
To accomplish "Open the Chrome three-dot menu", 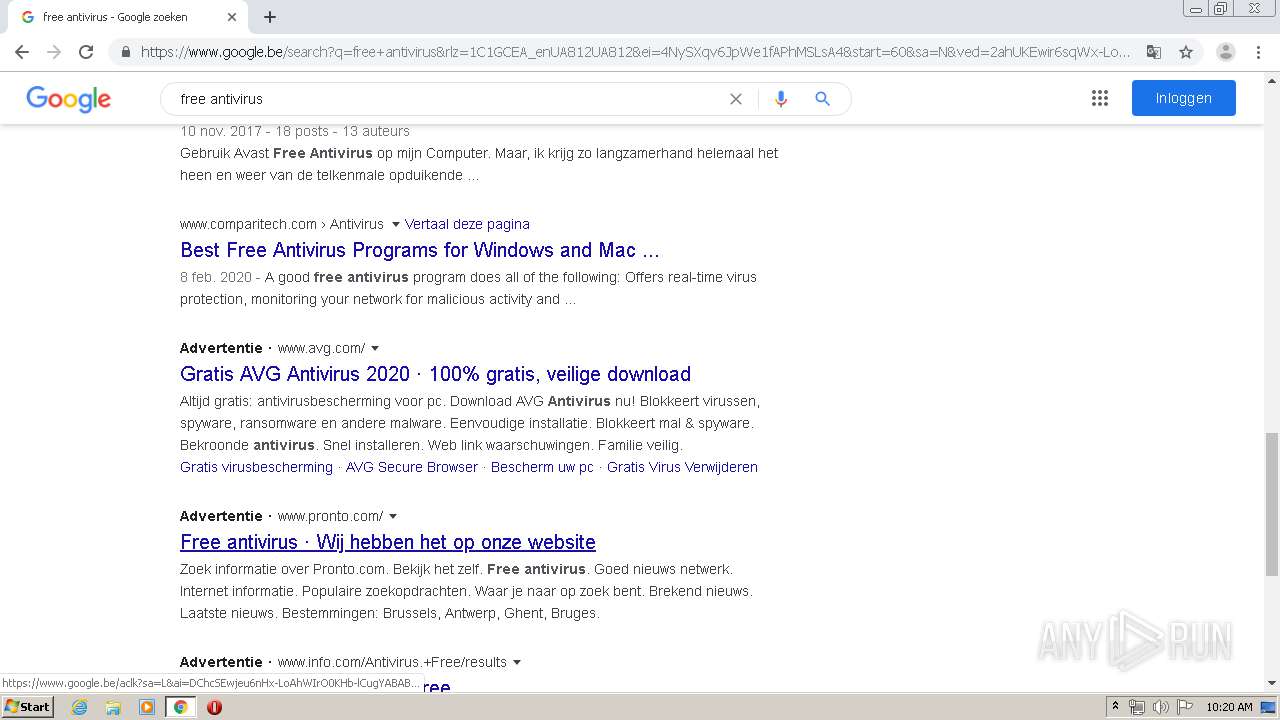I will (1258, 52).
